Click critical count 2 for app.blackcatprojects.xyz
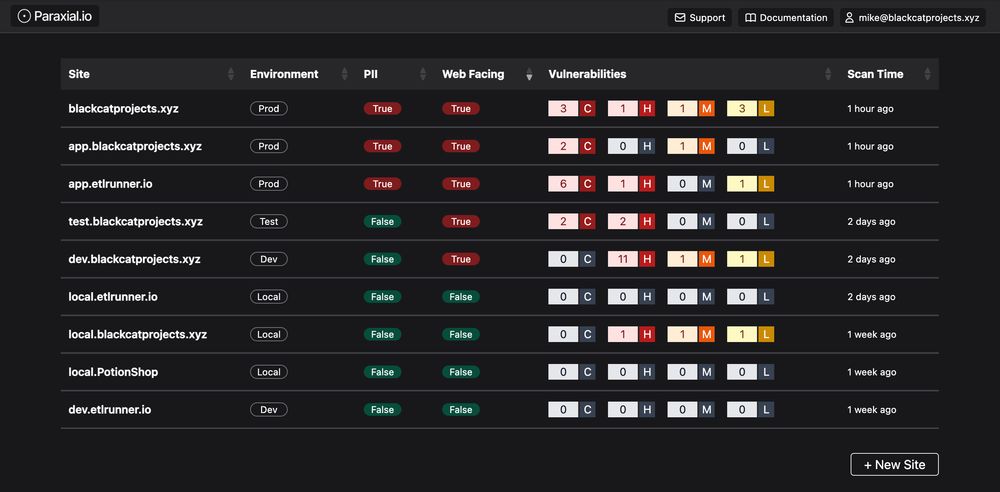 563,146
